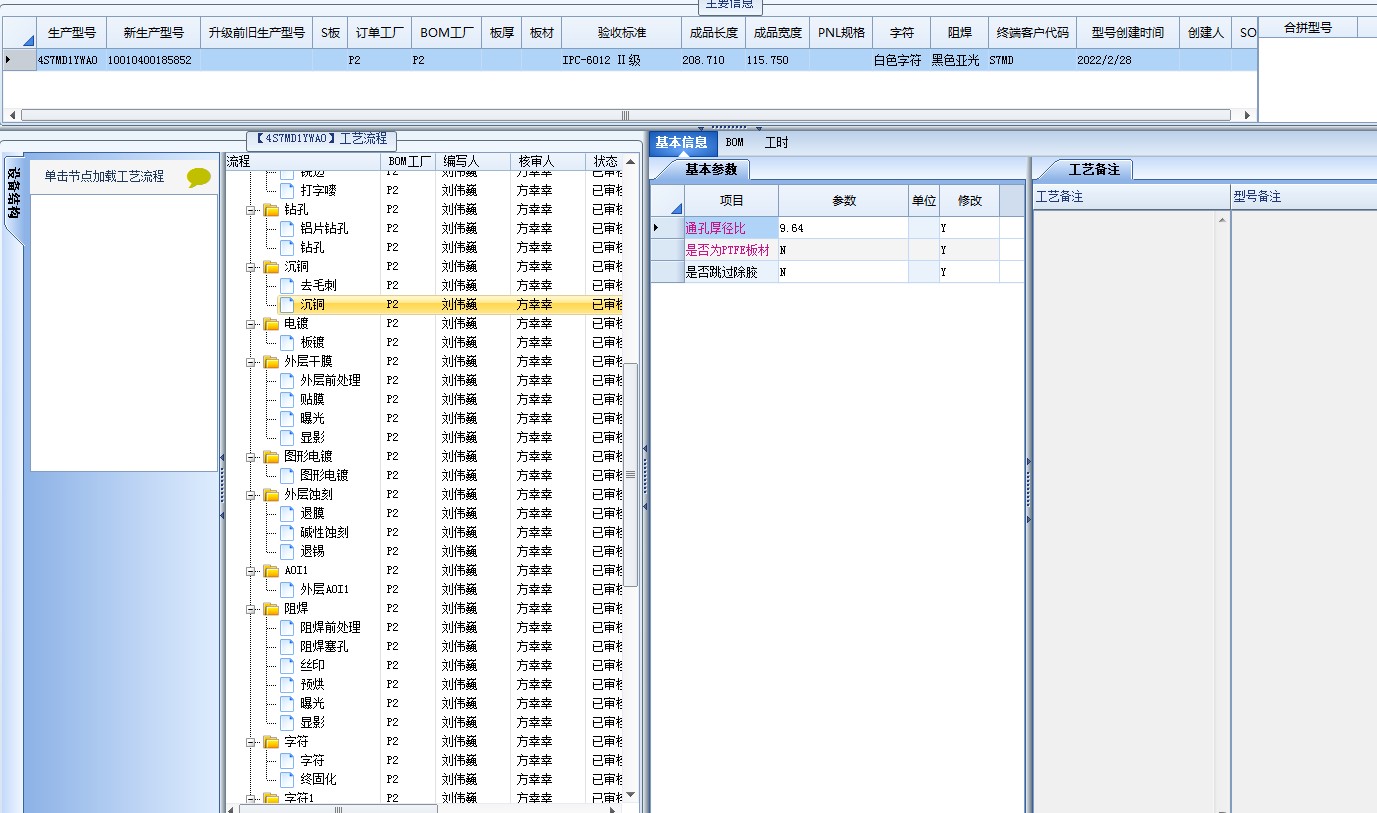Screen dimensions: 1377x813
Task: Click the document icon beside 去毛刺
Action: 287,285
